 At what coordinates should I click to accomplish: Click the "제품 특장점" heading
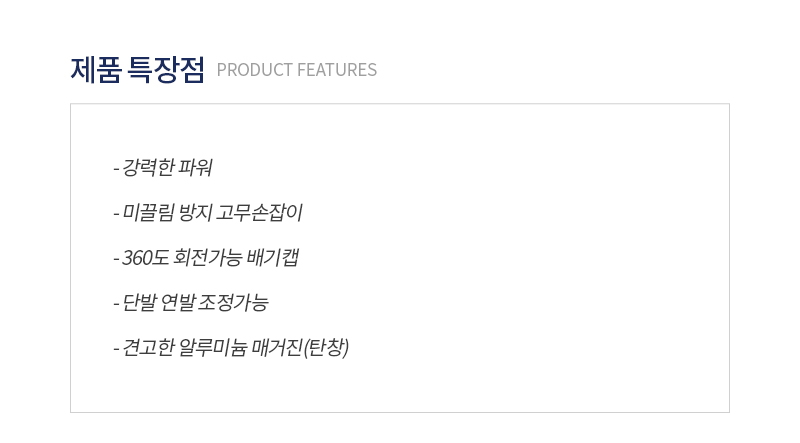click(x=137, y=69)
